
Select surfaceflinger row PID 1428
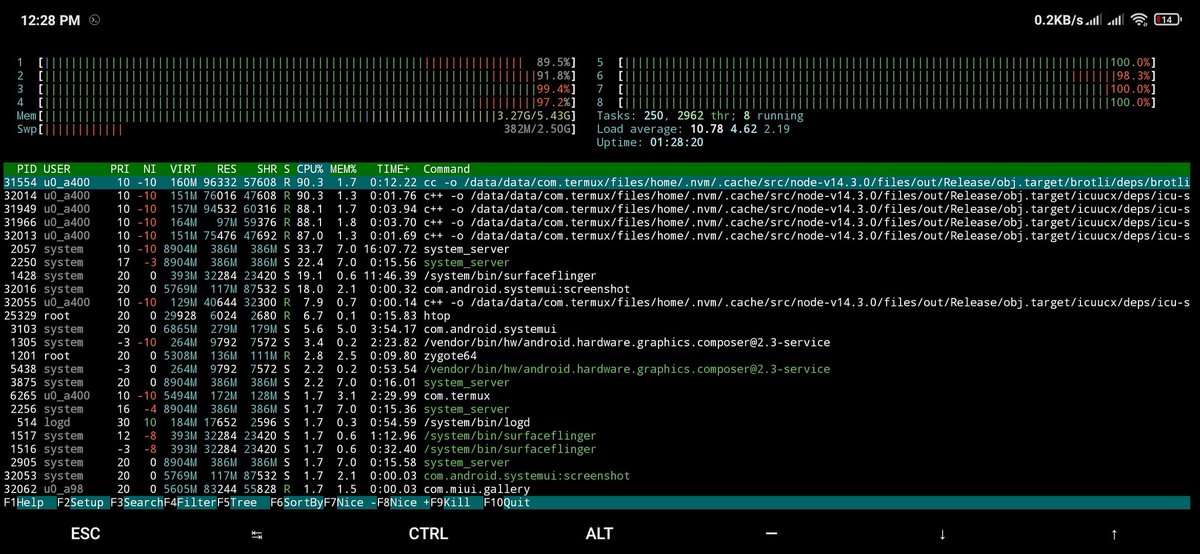click(x=597, y=276)
